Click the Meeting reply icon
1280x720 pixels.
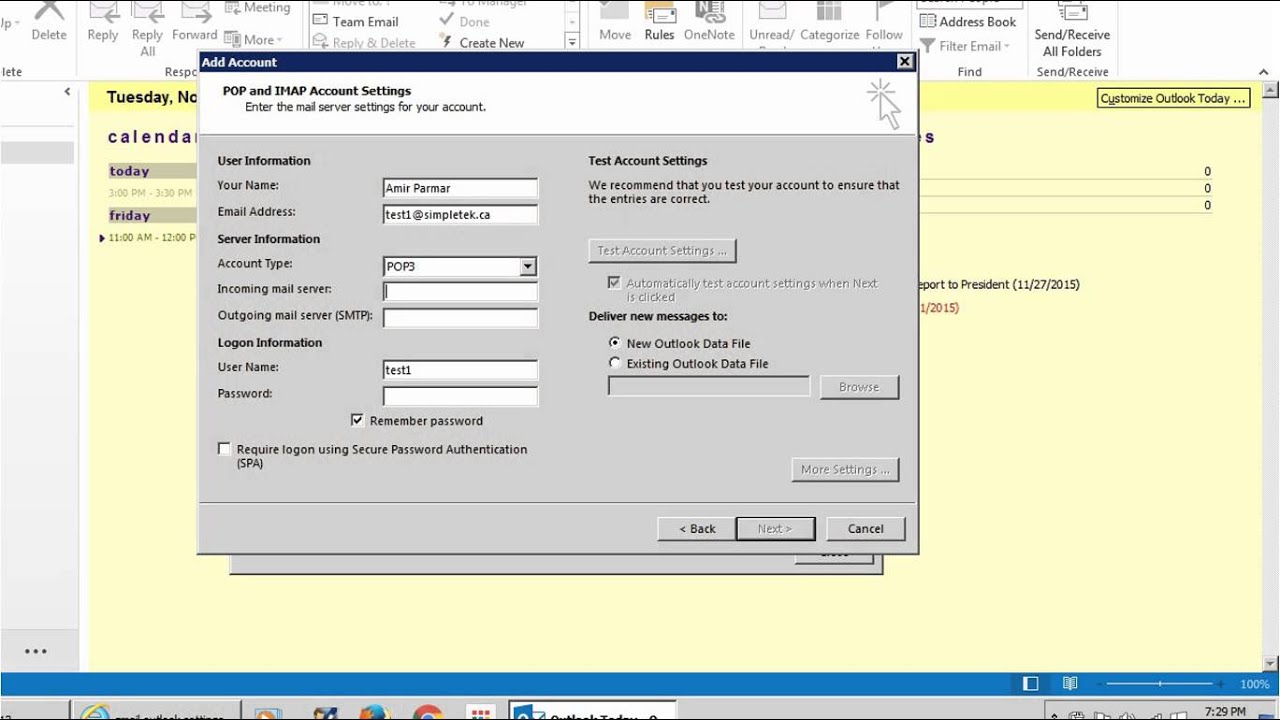click(x=258, y=8)
